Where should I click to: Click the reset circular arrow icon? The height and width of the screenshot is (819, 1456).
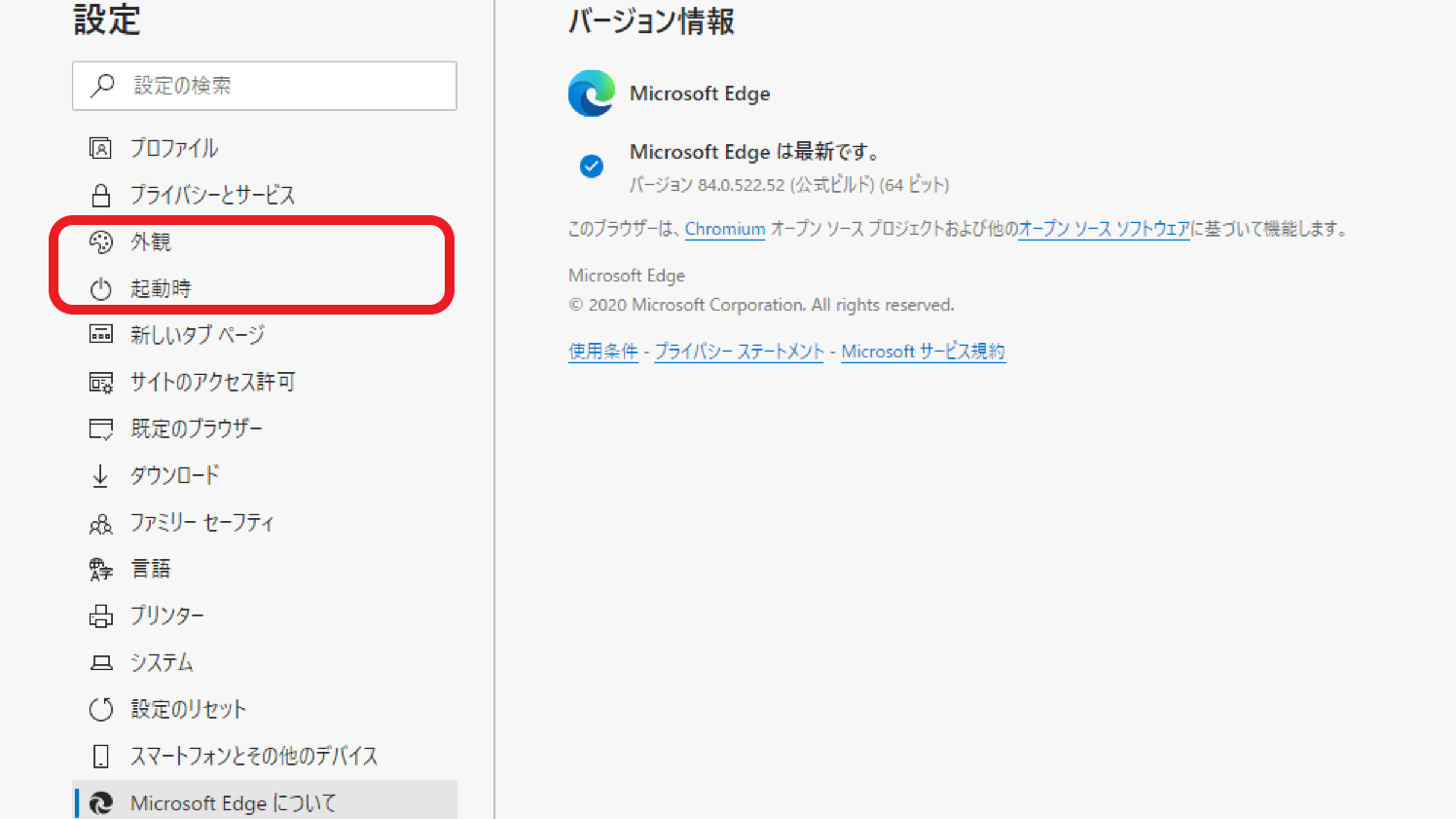point(100,709)
